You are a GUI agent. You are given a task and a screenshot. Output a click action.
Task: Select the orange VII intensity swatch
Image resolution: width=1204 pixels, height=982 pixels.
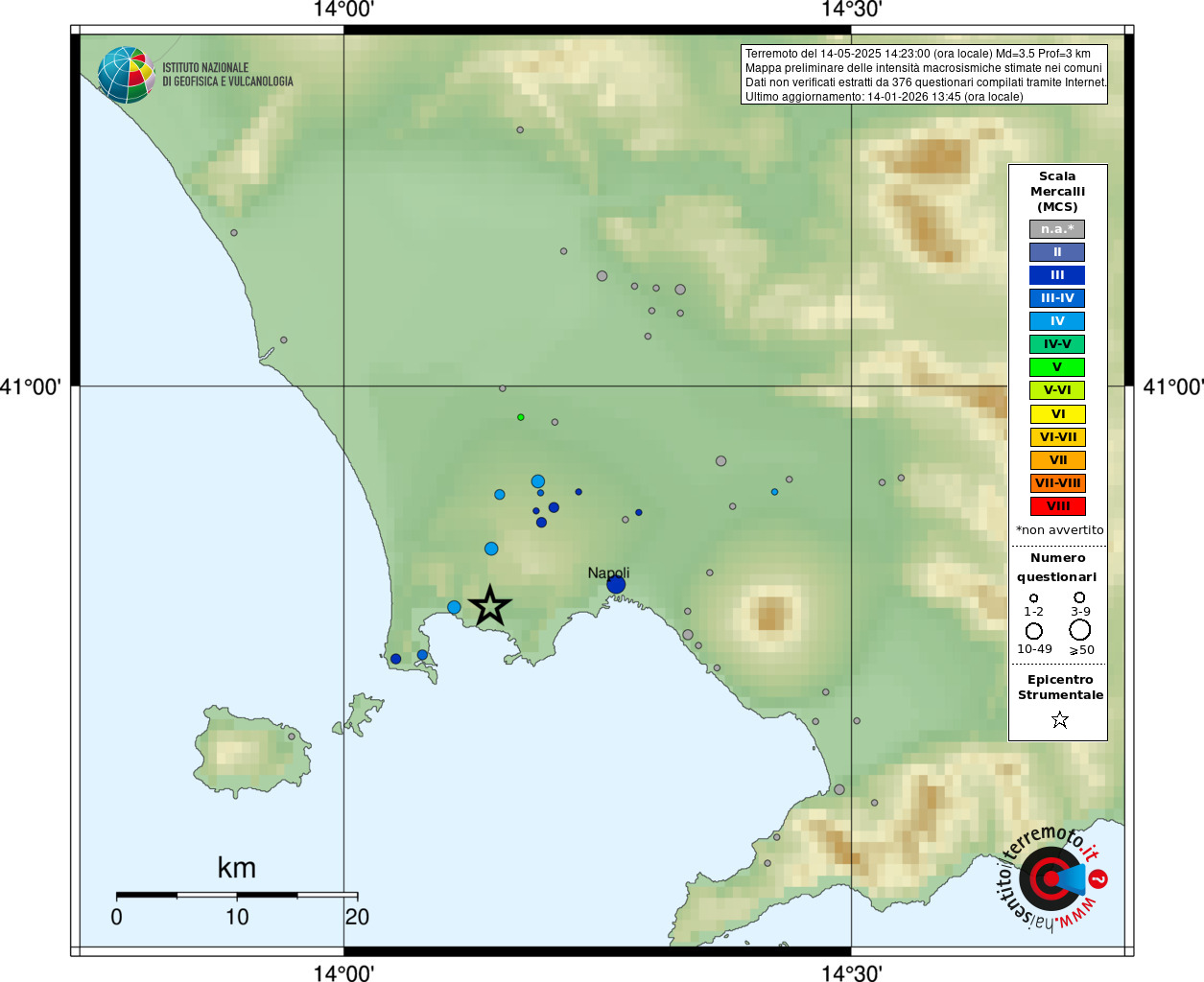[1057, 460]
